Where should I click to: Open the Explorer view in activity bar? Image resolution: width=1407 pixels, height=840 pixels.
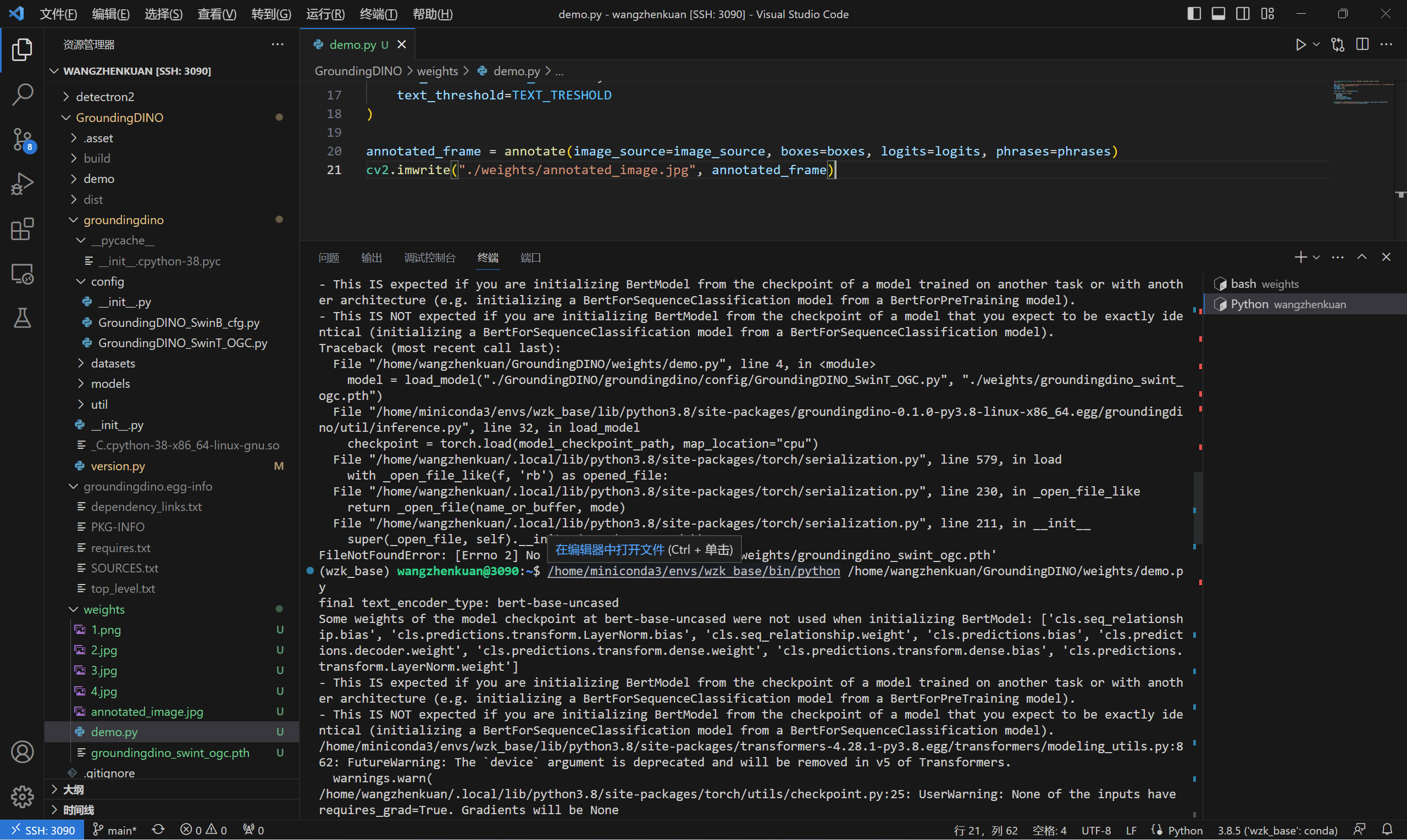click(x=22, y=49)
